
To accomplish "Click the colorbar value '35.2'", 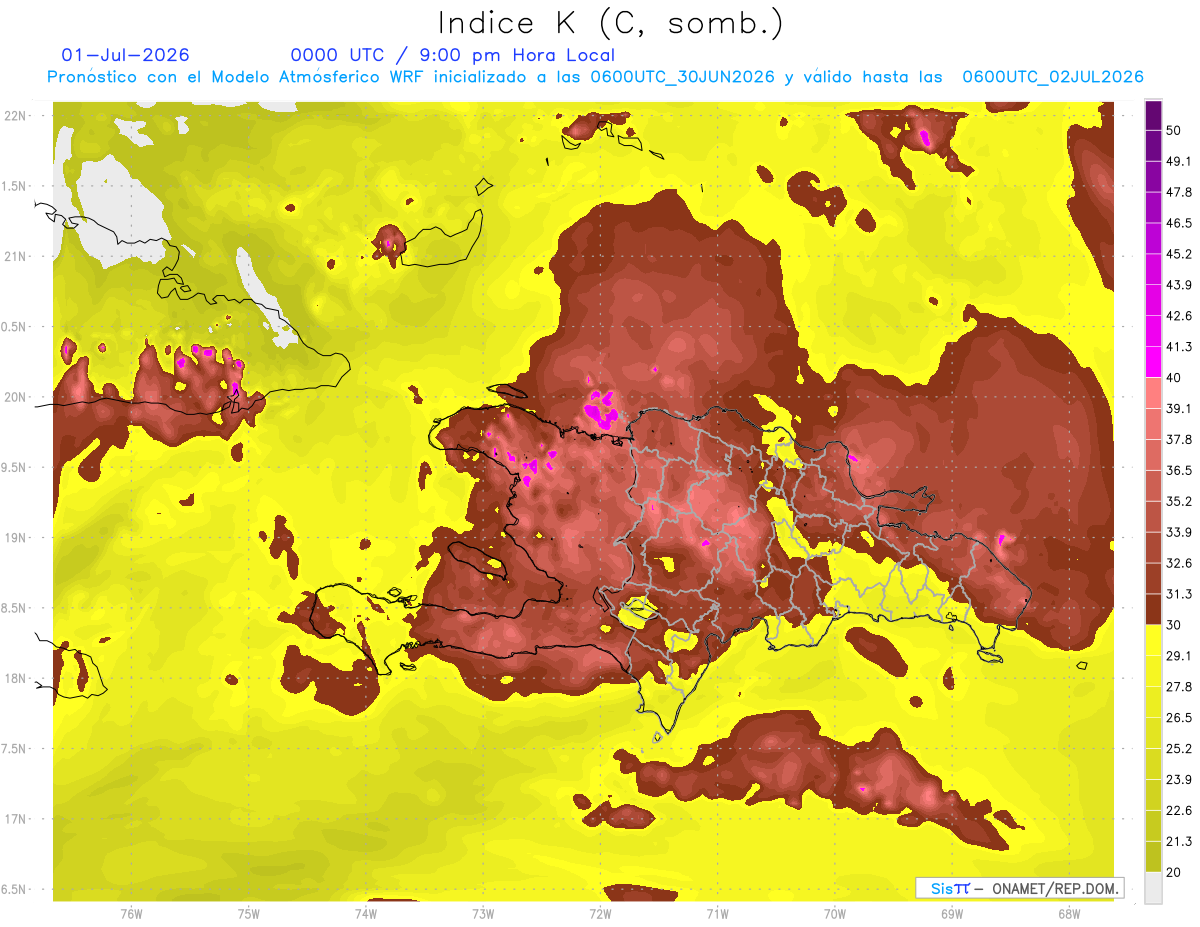I will (x=1179, y=501).
